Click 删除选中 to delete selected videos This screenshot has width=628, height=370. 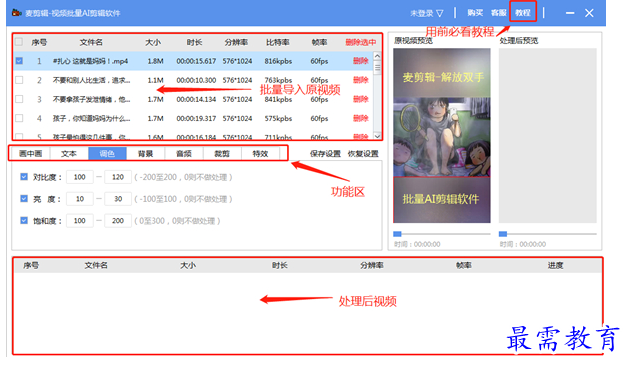tap(360, 42)
